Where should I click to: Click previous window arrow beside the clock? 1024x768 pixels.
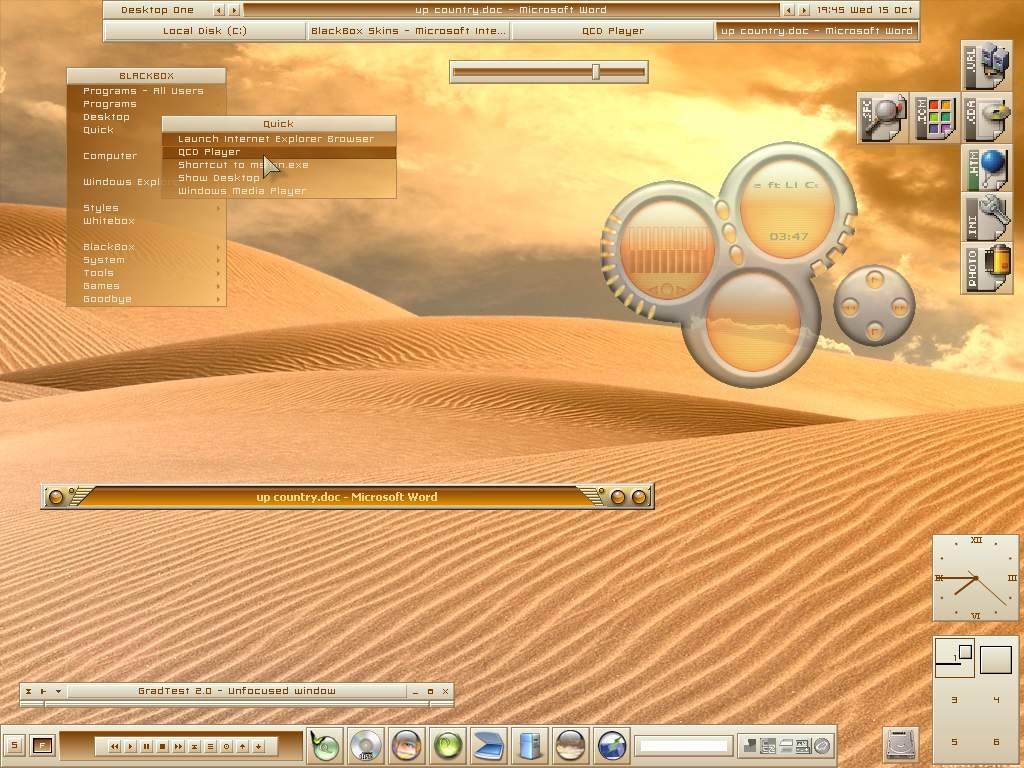click(x=788, y=10)
